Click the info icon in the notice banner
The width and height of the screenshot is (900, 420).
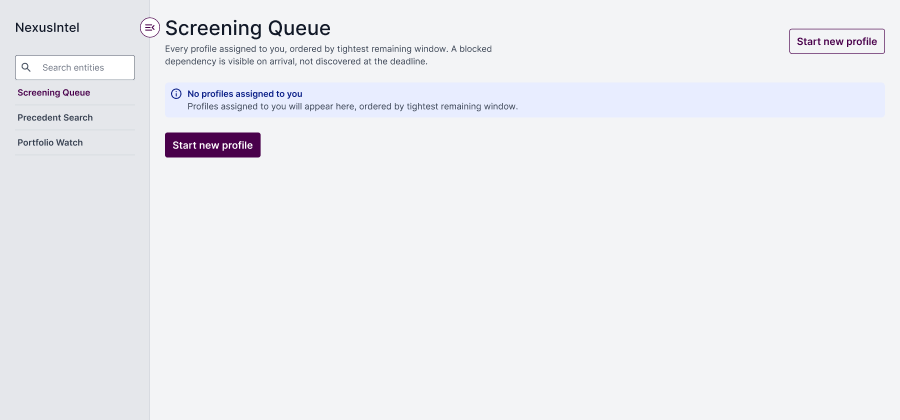(x=176, y=94)
